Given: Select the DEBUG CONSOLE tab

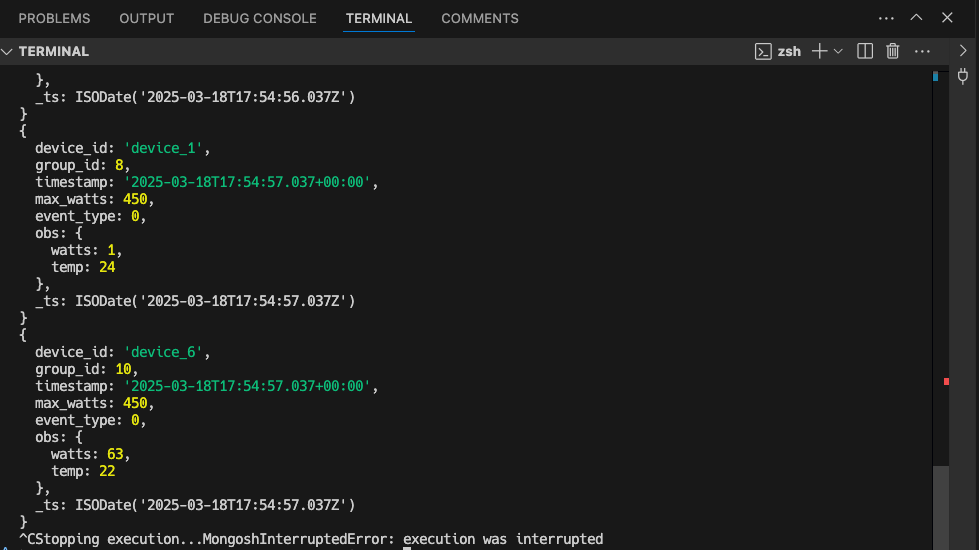Looking at the screenshot, I should 259,18.
